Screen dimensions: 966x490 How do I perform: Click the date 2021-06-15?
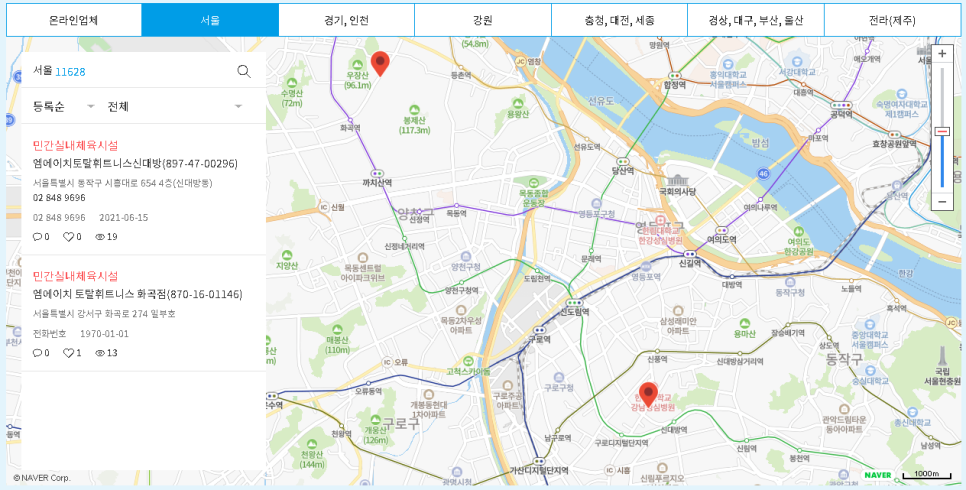click(123, 218)
